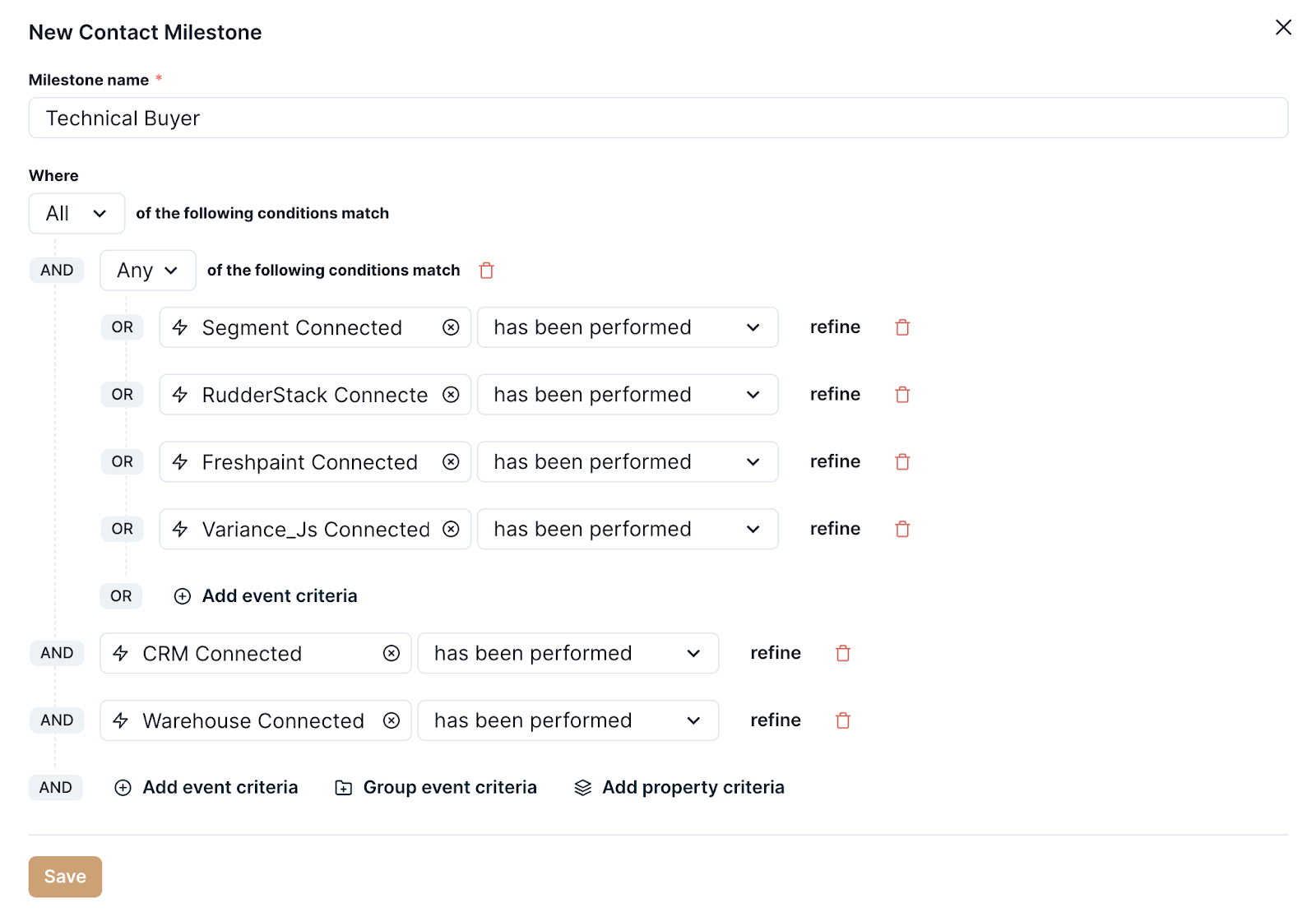Delete the Segment Connected condition row
This screenshot has height=917, width=1316.
pos(902,327)
